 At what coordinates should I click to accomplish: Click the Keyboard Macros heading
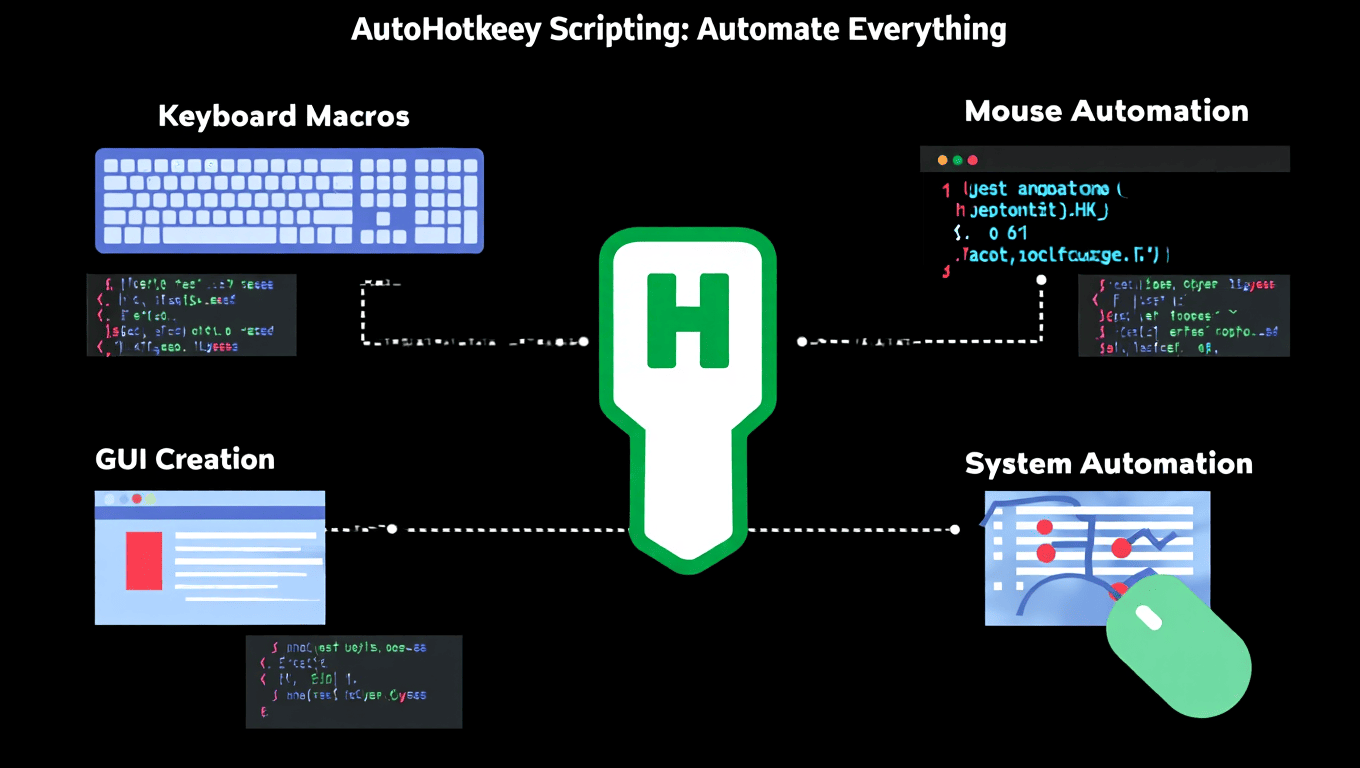(x=284, y=116)
